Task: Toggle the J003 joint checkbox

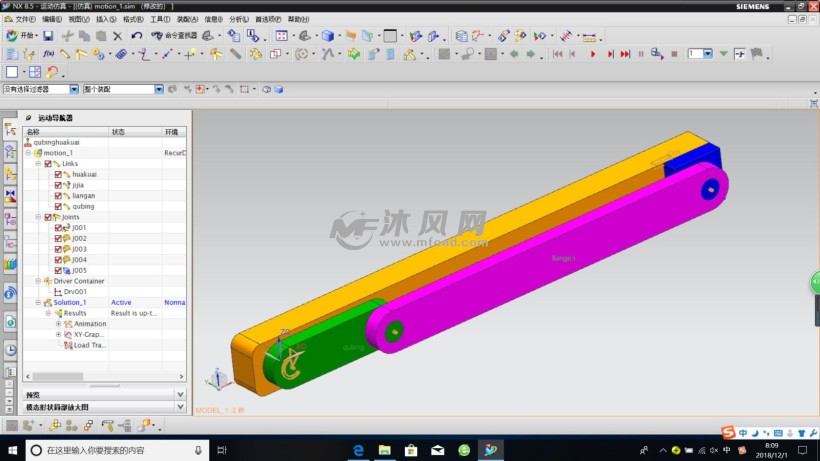Action: click(x=58, y=249)
